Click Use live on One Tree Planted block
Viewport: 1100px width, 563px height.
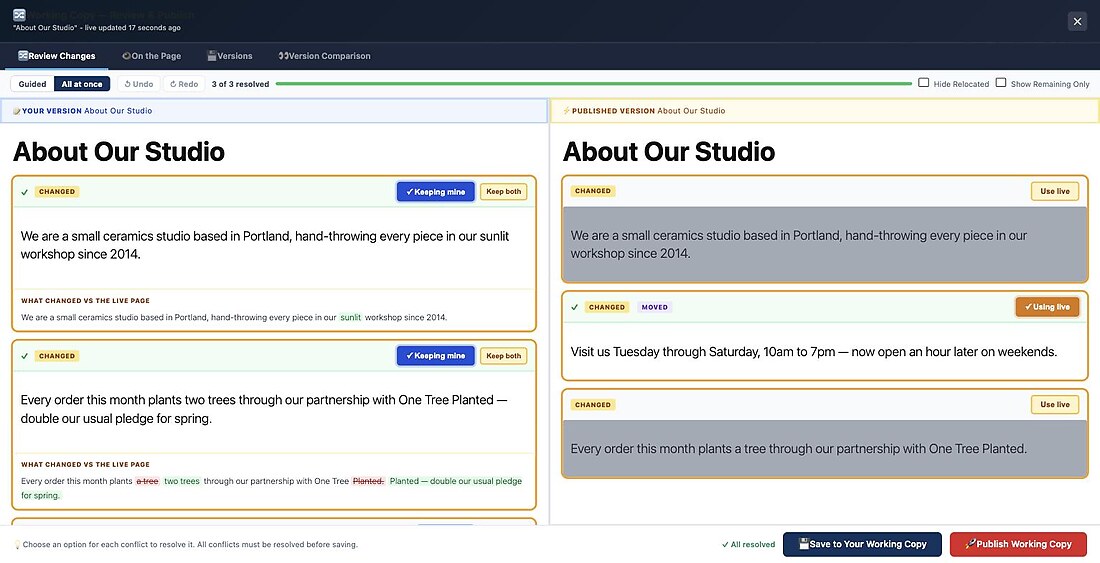tap(1054, 405)
